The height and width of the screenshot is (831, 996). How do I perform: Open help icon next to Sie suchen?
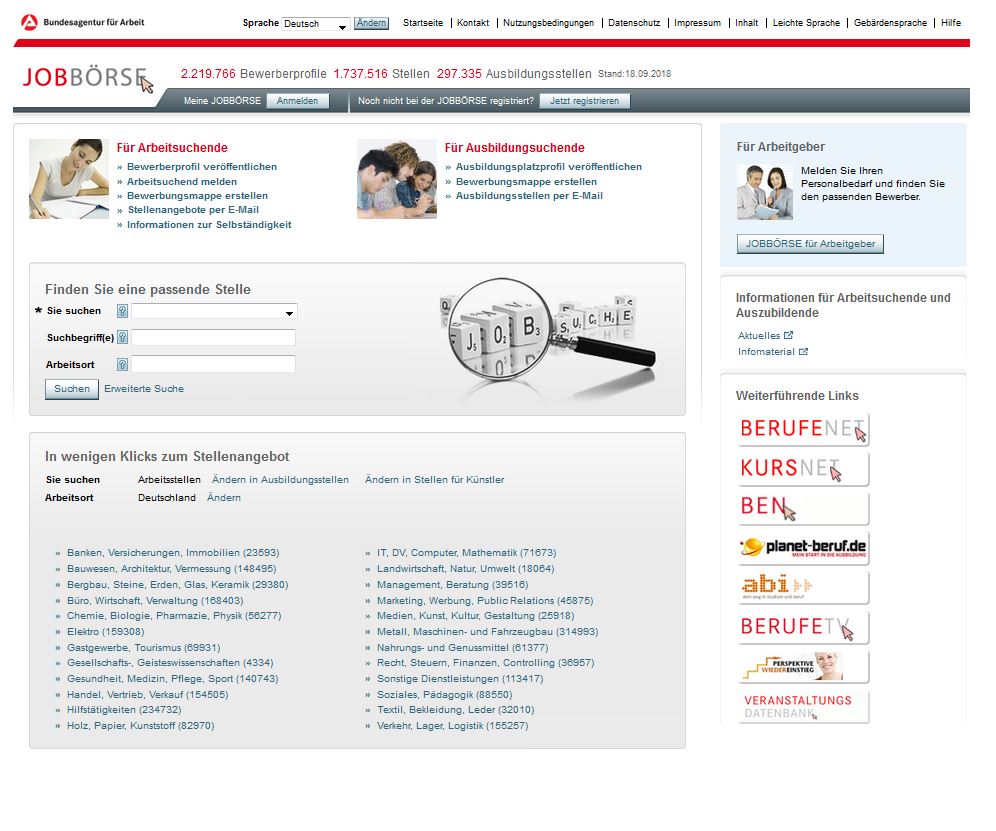click(123, 311)
